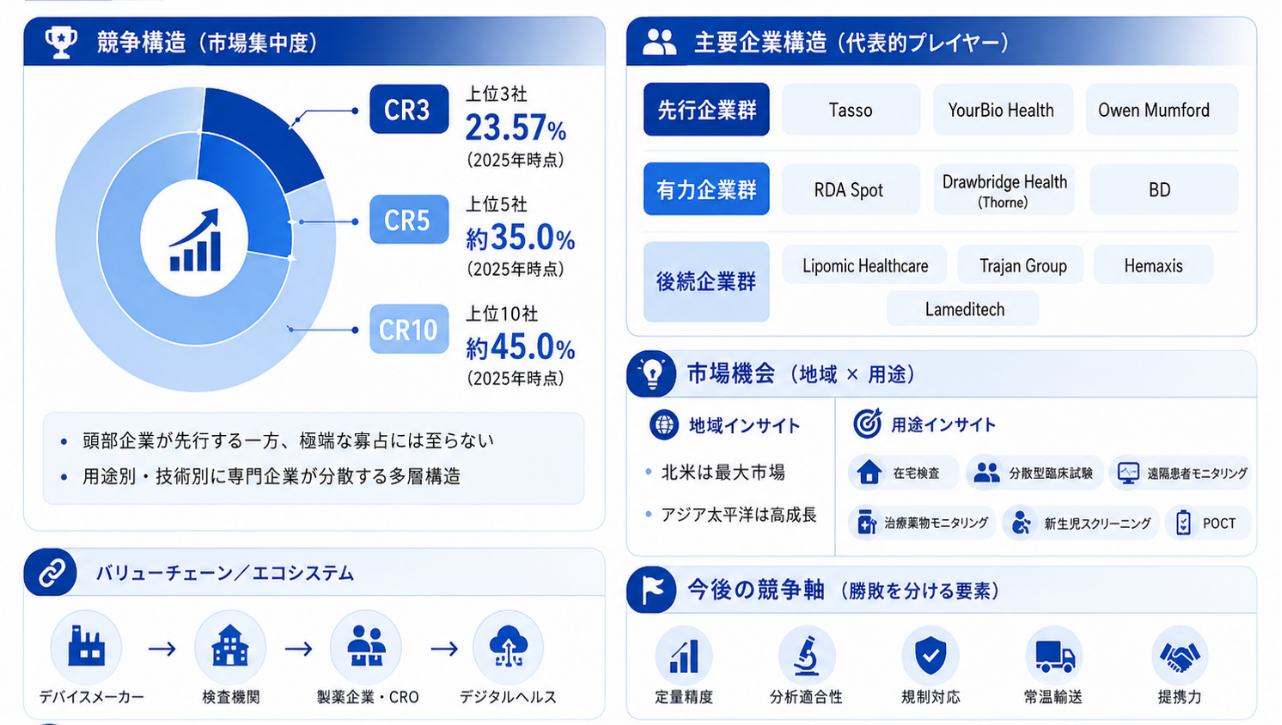Click the 検査機関 label text
This screenshot has width=1282, height=725.
coord(230,697)
